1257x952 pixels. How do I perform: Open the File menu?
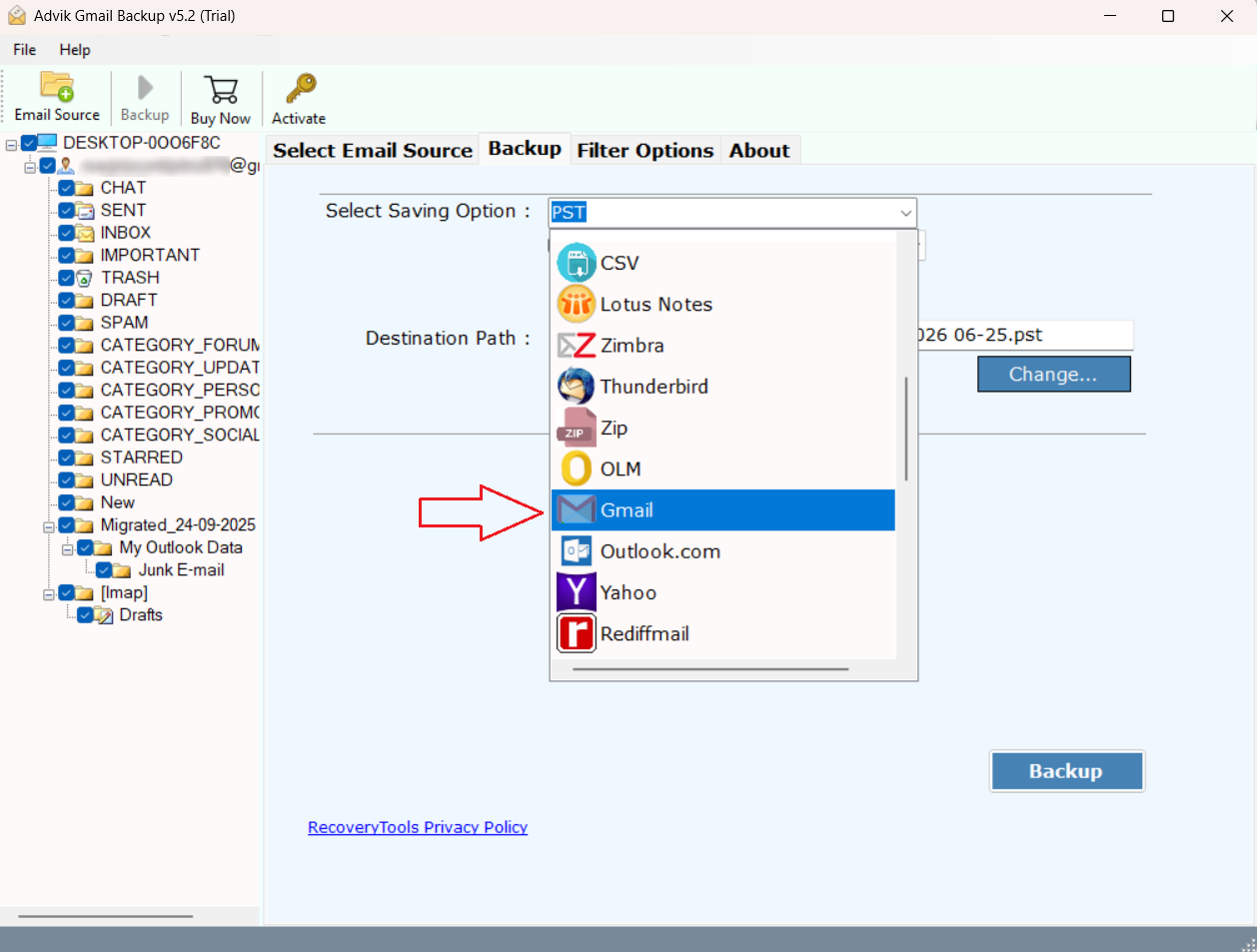point(25,50)
